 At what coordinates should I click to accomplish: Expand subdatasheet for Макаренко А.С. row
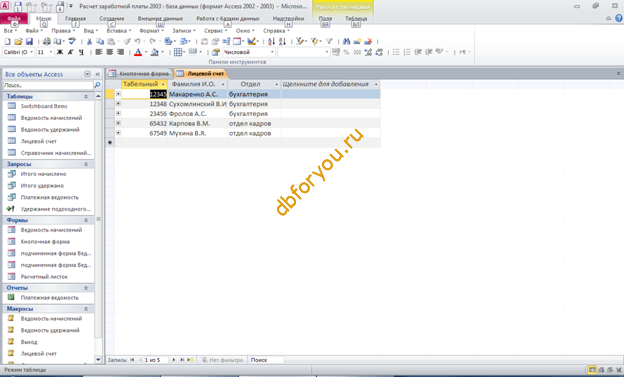[x=118, y=94]
